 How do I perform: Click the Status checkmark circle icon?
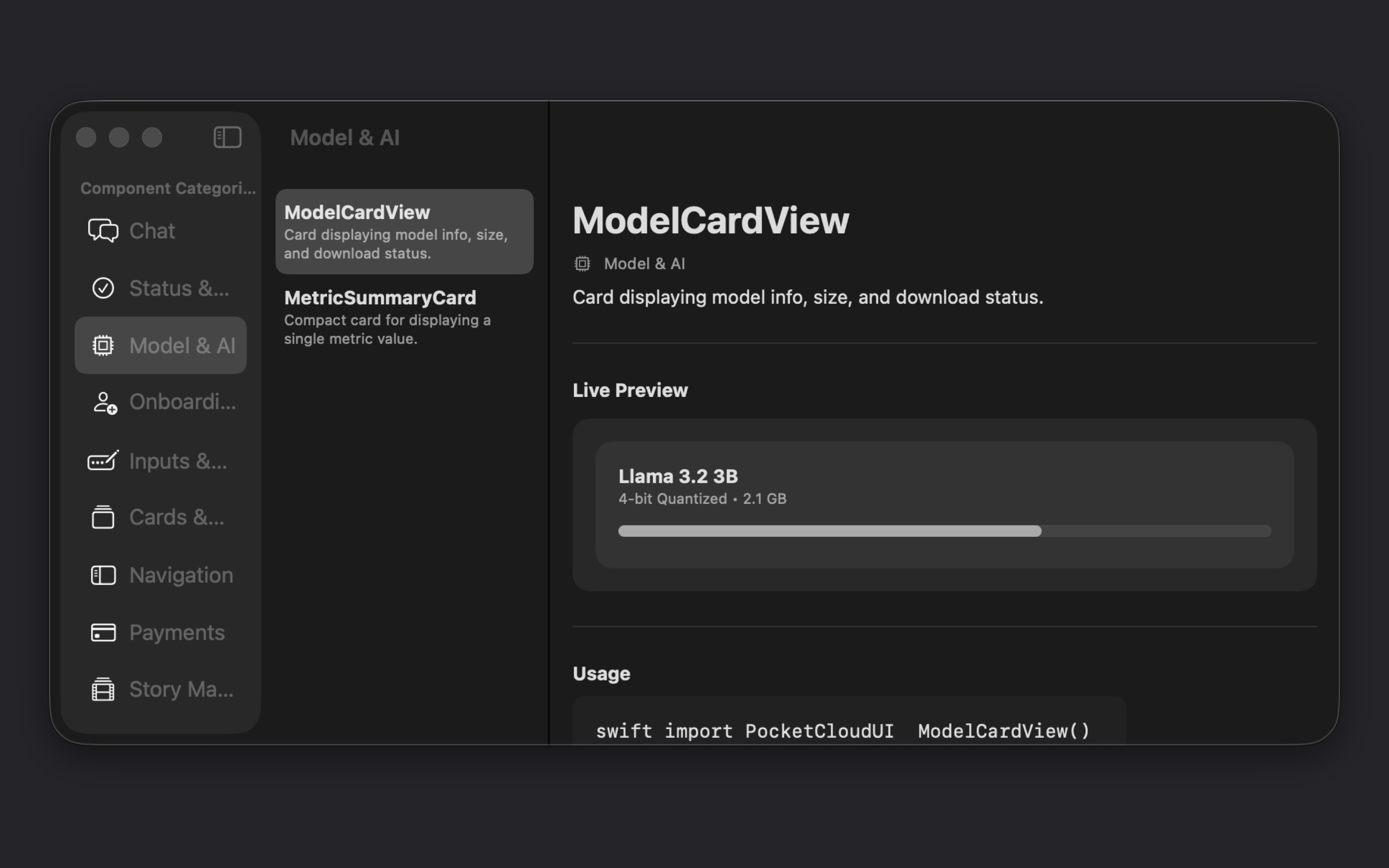pos(103,288)
